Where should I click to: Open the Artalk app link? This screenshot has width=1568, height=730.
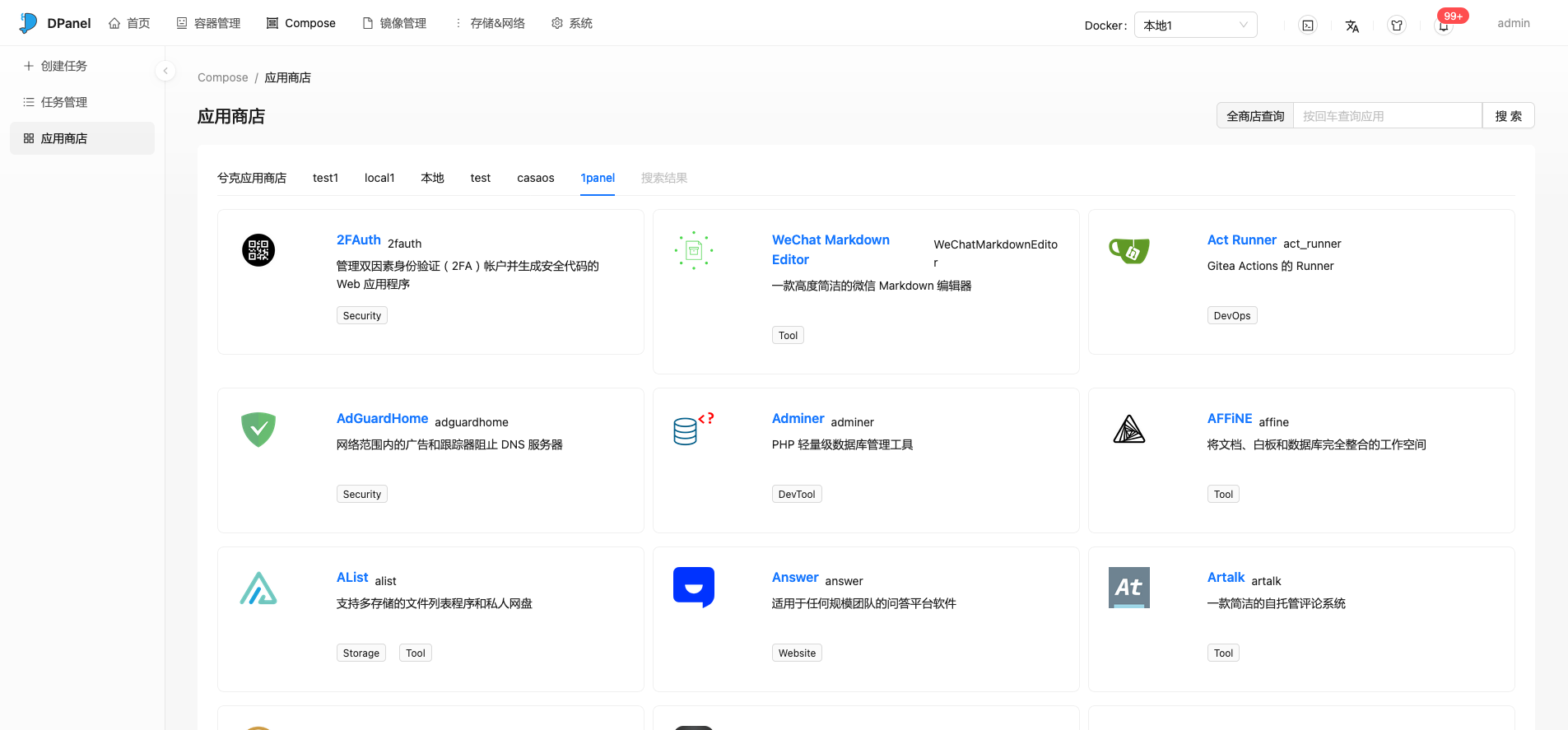click(1226, 577)
